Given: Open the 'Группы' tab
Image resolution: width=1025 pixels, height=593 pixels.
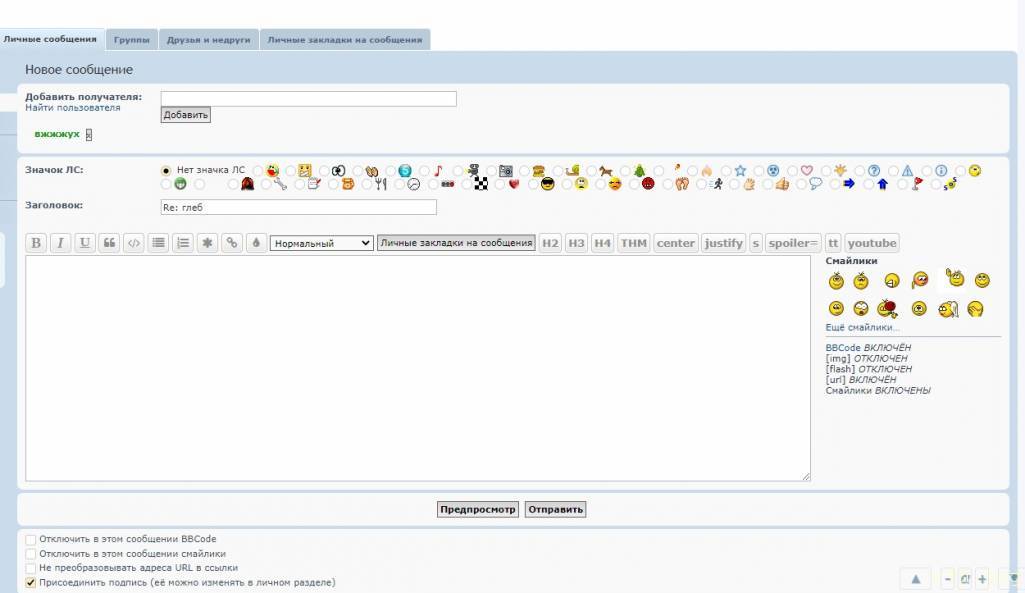Looking at the screenshot, I should tap(131, 40).
